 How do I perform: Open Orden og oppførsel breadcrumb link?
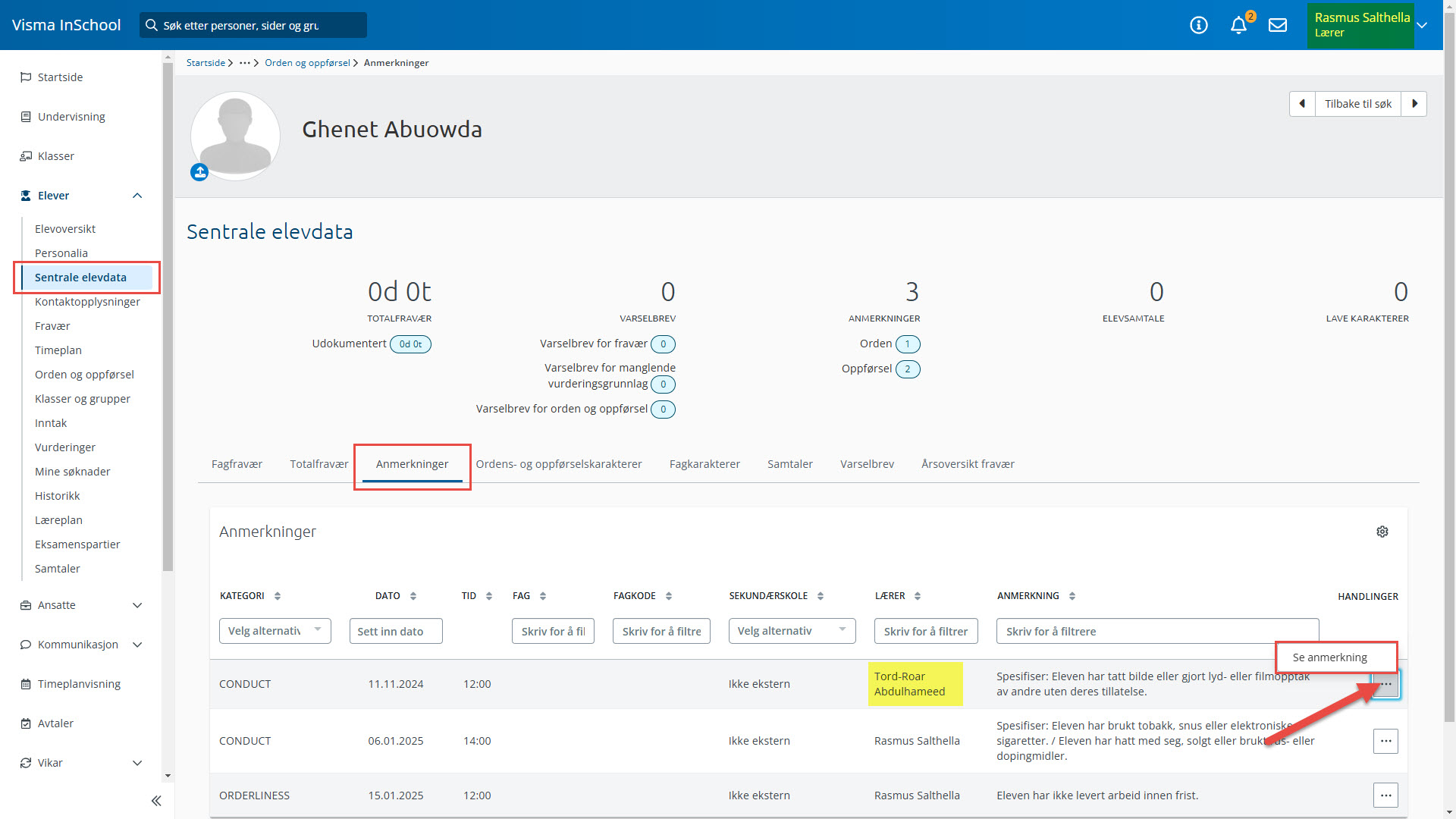pyautogui.click(x=307, y=63)
